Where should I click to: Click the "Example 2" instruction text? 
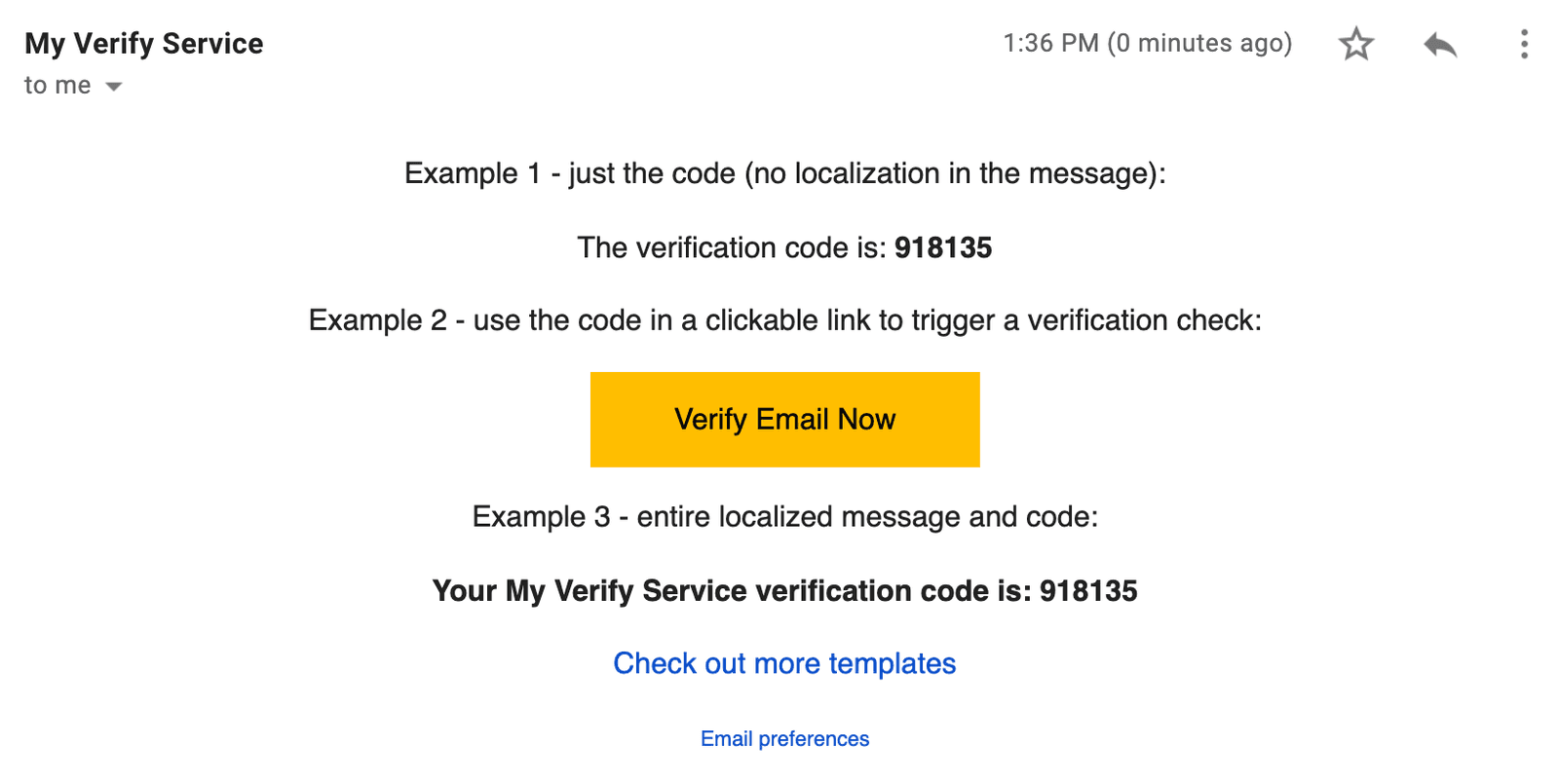[x=785, y=319]
